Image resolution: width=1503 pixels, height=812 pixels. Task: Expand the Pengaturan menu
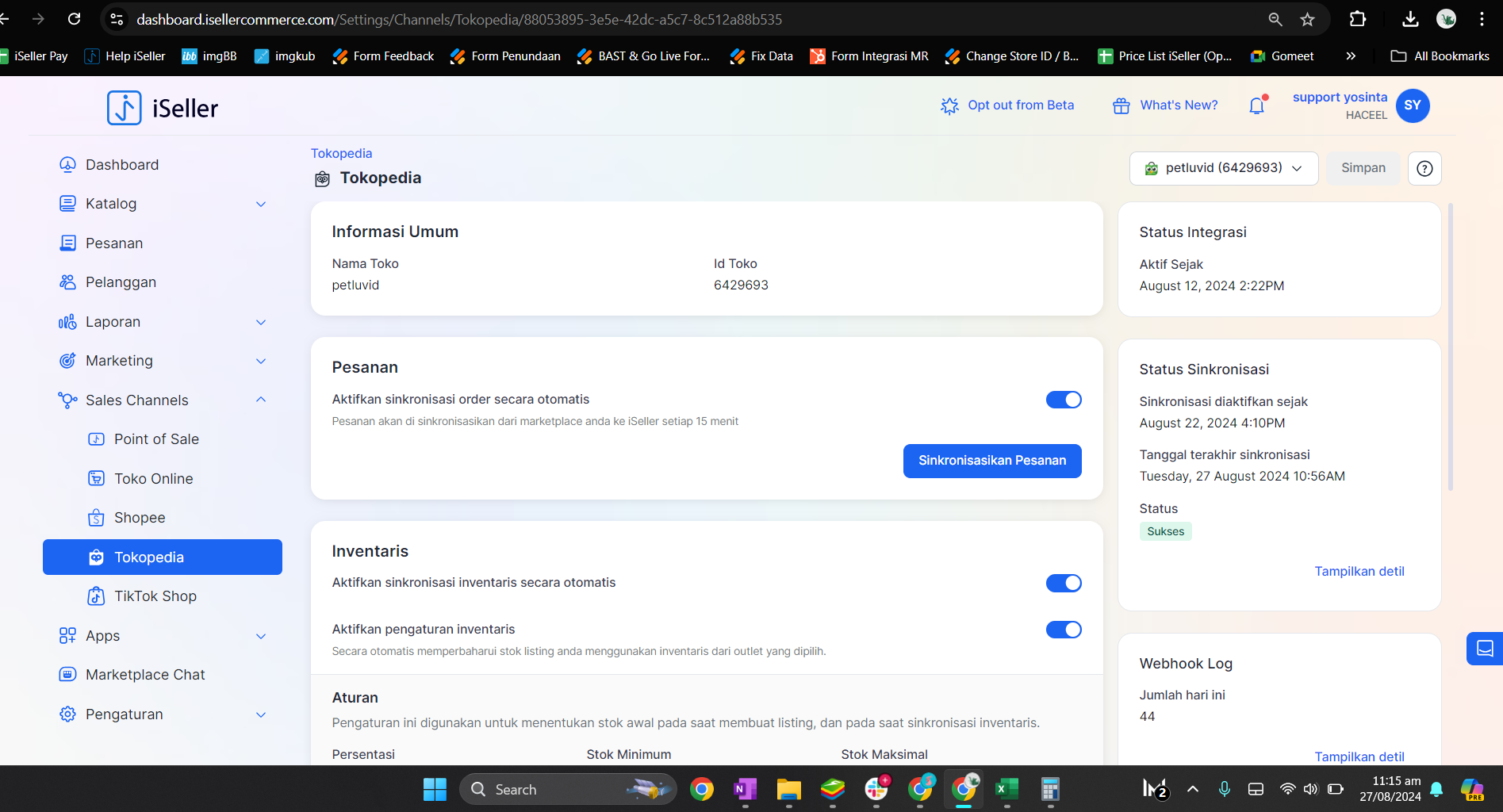point(261,714)
